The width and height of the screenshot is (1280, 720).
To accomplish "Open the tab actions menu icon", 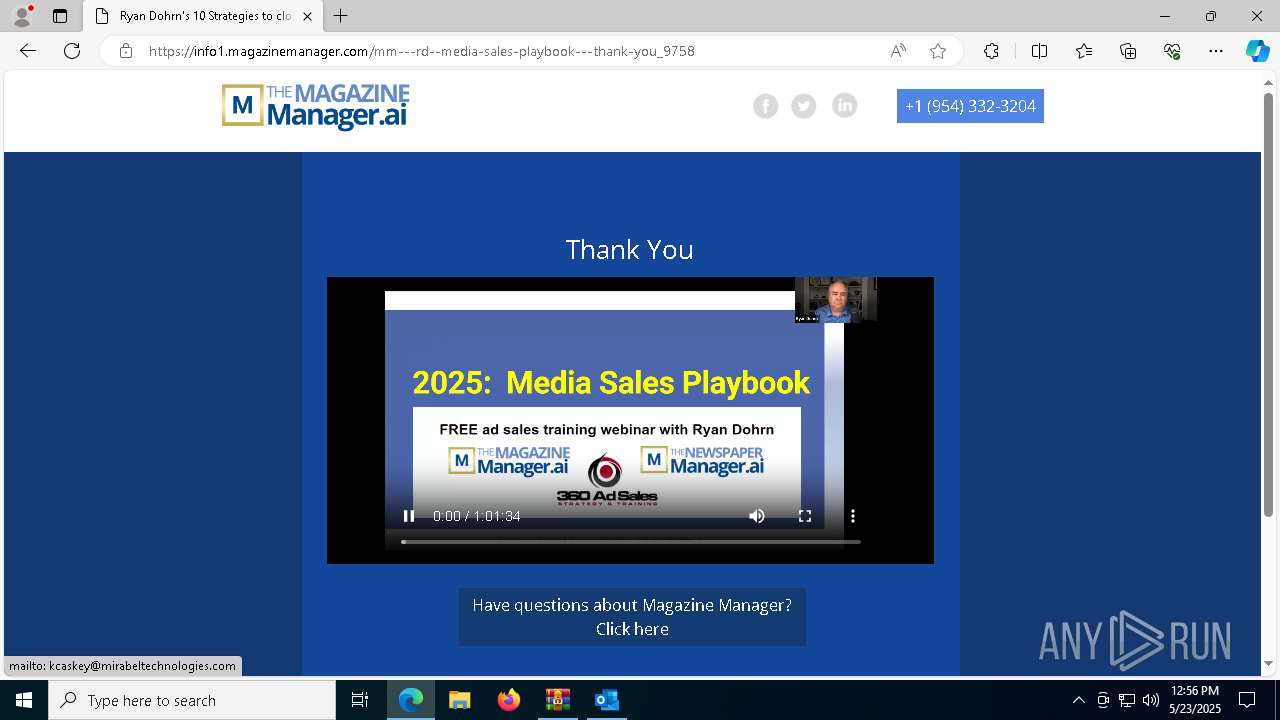I will click(x=60, y=16).
